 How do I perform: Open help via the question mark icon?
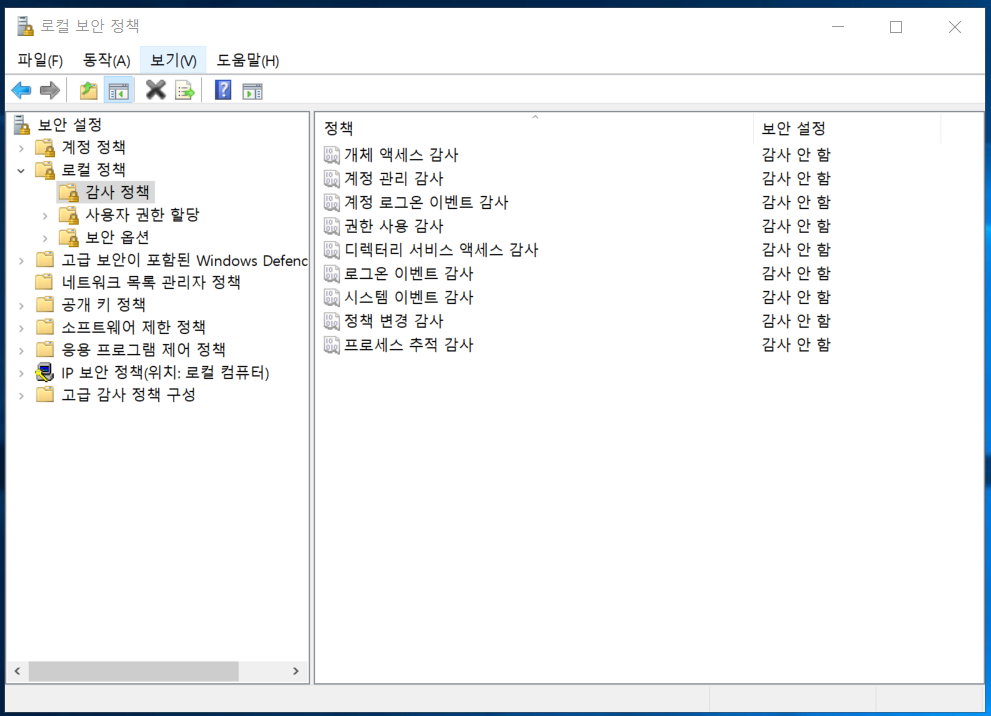pos(223,90)
